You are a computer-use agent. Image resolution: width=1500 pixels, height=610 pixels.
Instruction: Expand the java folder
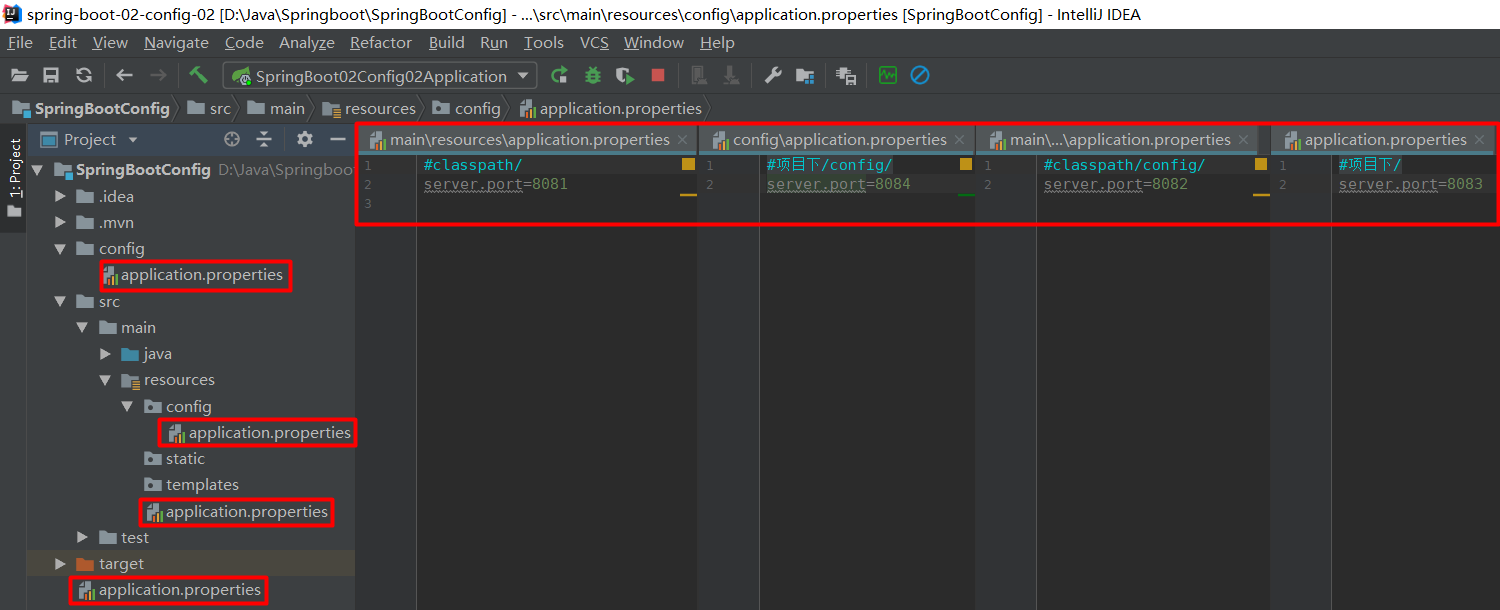click(105, 354)
